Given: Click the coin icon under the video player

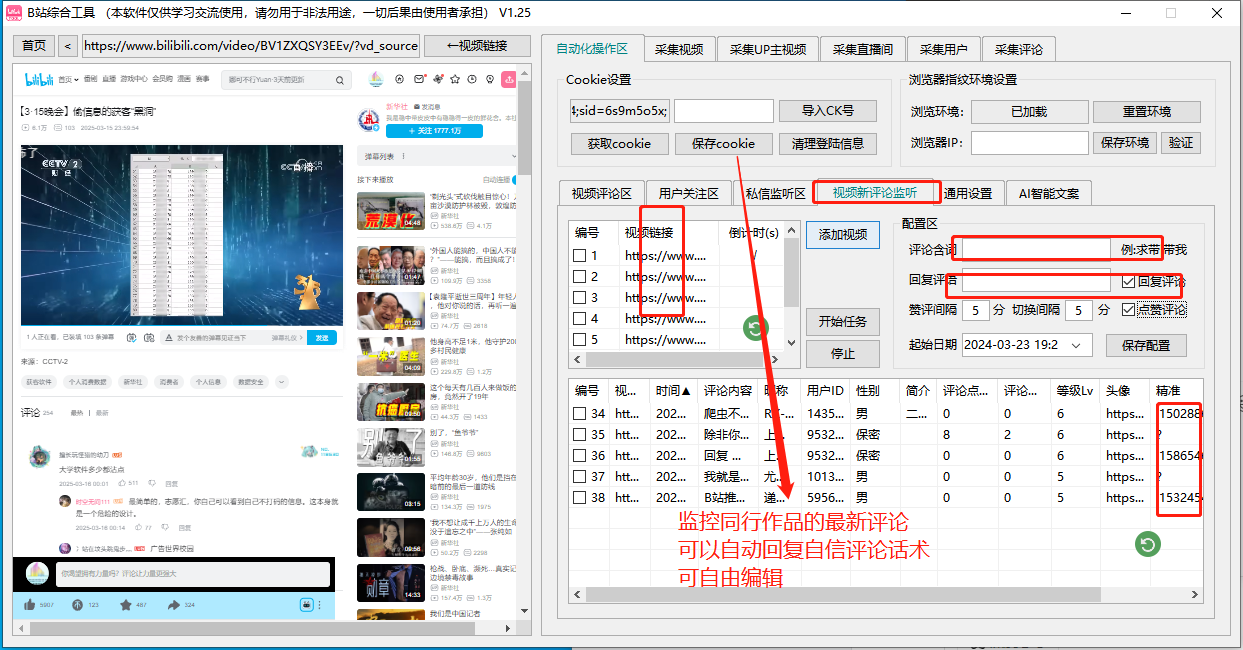Looking at the screenshot, I should click(78, 605).
